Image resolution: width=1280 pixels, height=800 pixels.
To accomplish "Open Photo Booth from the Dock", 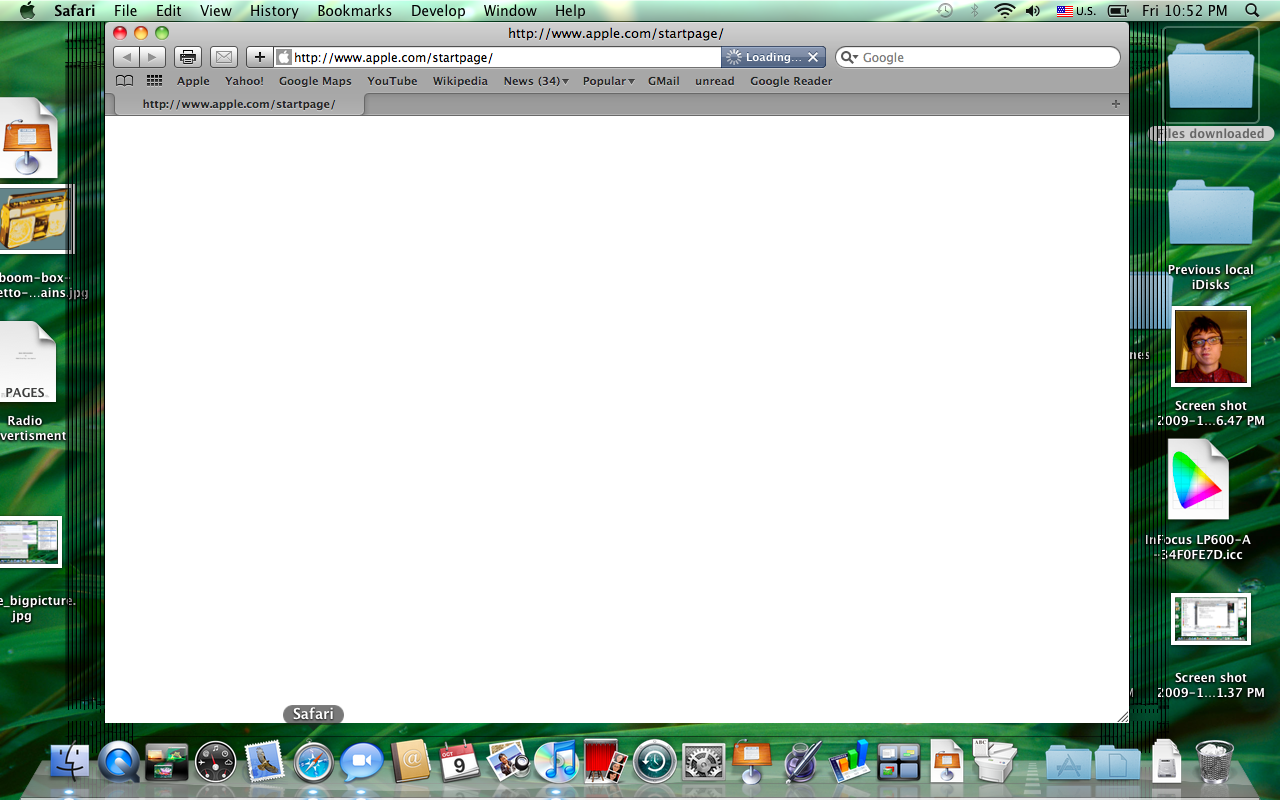I will [605, 763].
